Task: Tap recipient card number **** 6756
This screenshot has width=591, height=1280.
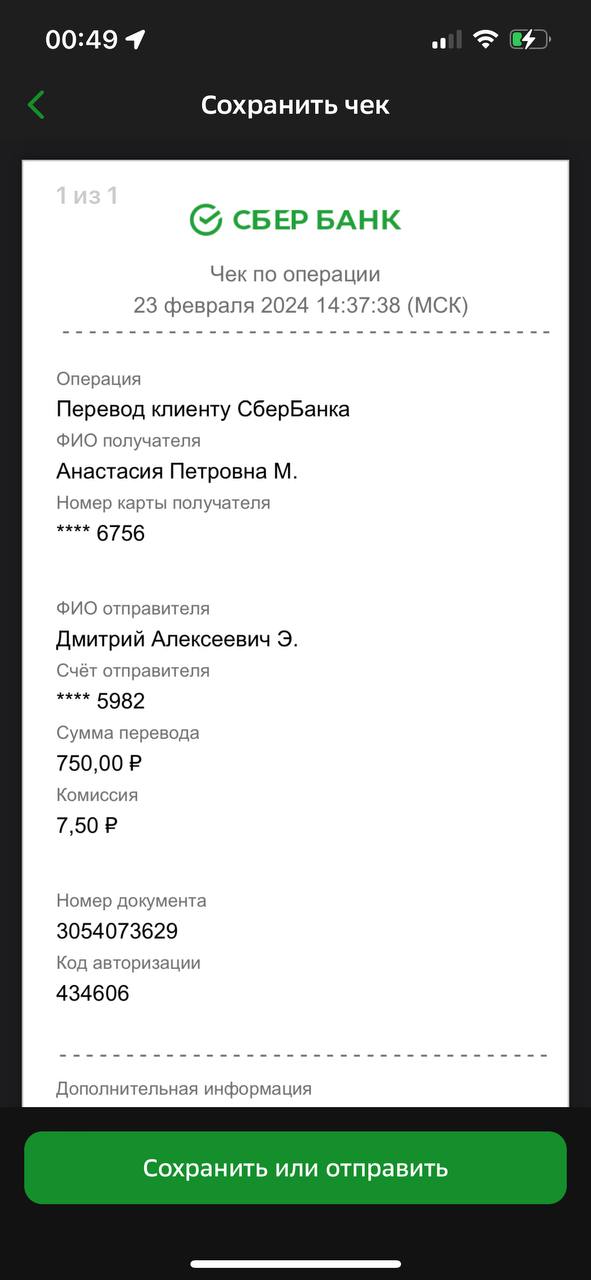Action: point(101,533)
